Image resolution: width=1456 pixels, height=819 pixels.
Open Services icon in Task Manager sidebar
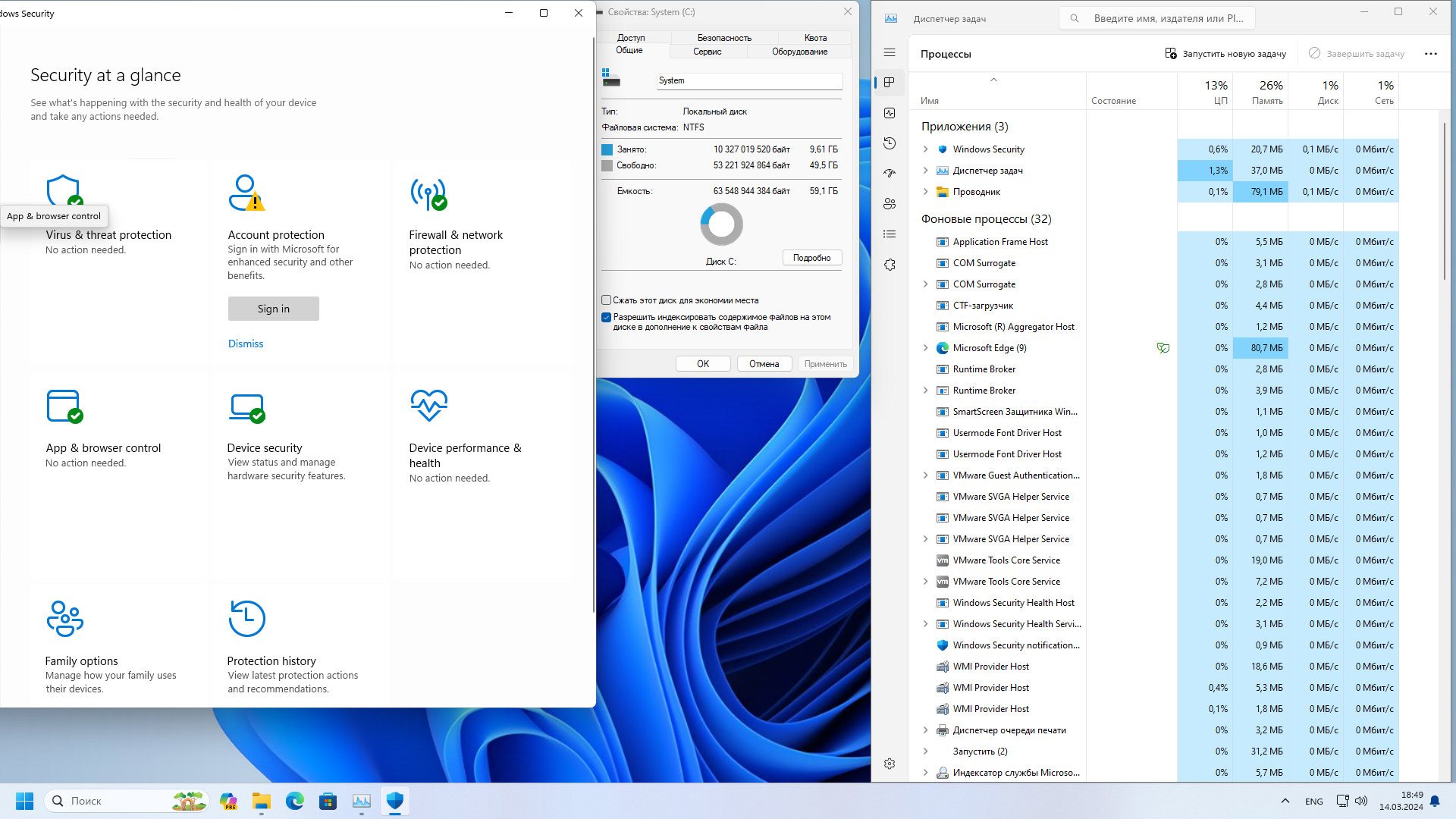click(x=890, y=265)
